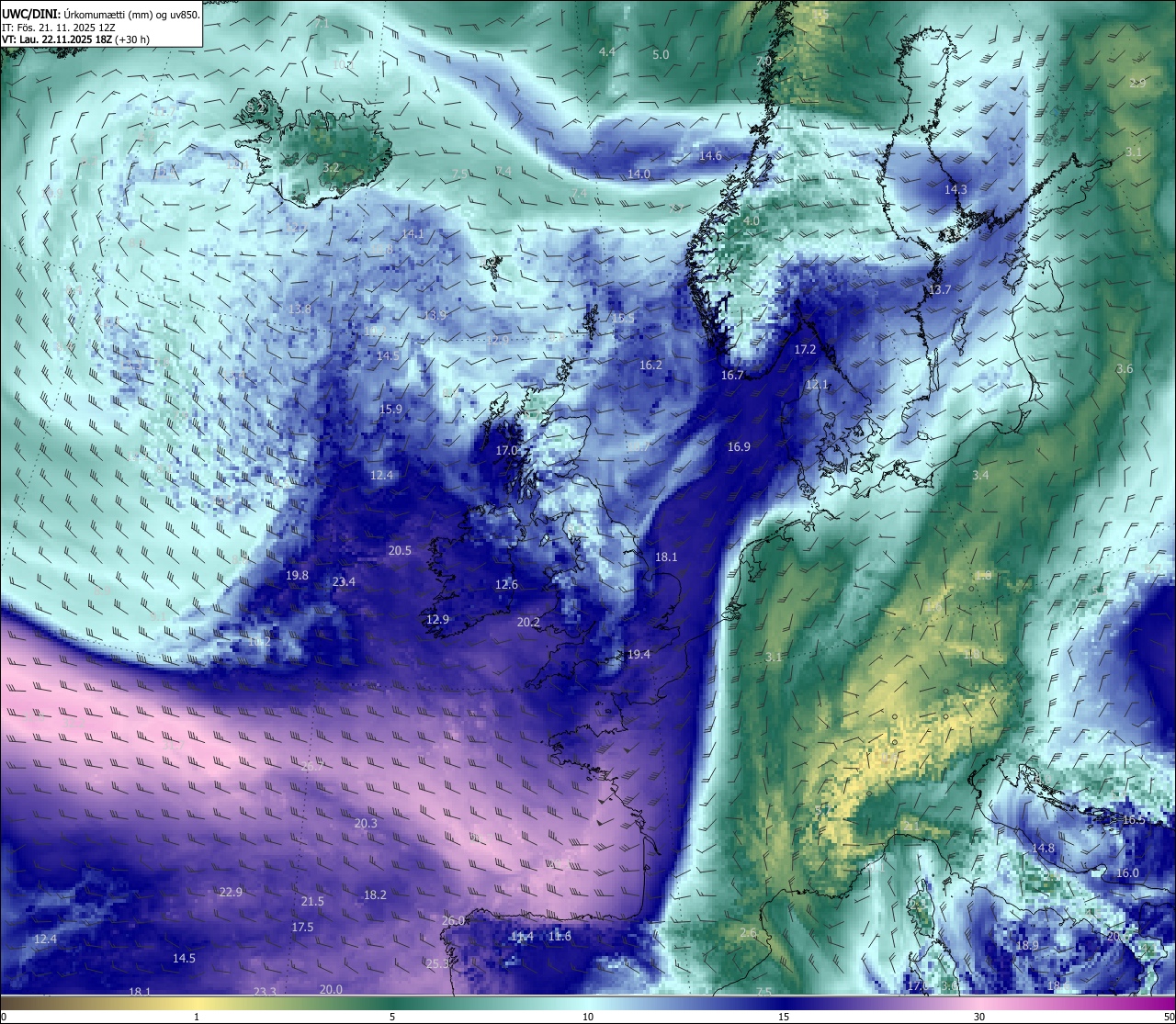Click the 18.2 value label
Image resolution: width=1176 pixels, height=1024 pixels.
[375, 895]
